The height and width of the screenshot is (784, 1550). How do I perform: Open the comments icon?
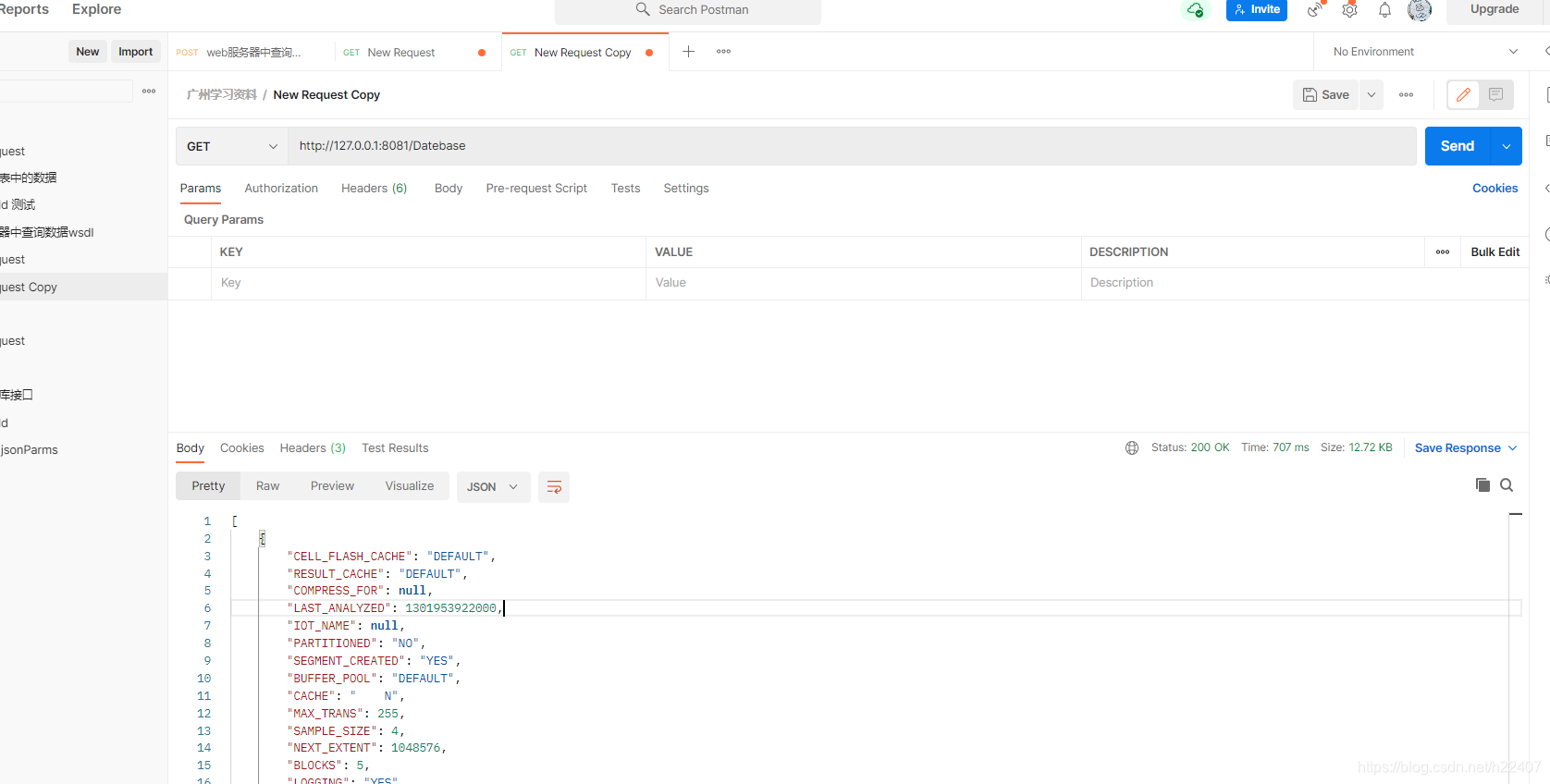pyautogui.click(x=1496, y=94)
